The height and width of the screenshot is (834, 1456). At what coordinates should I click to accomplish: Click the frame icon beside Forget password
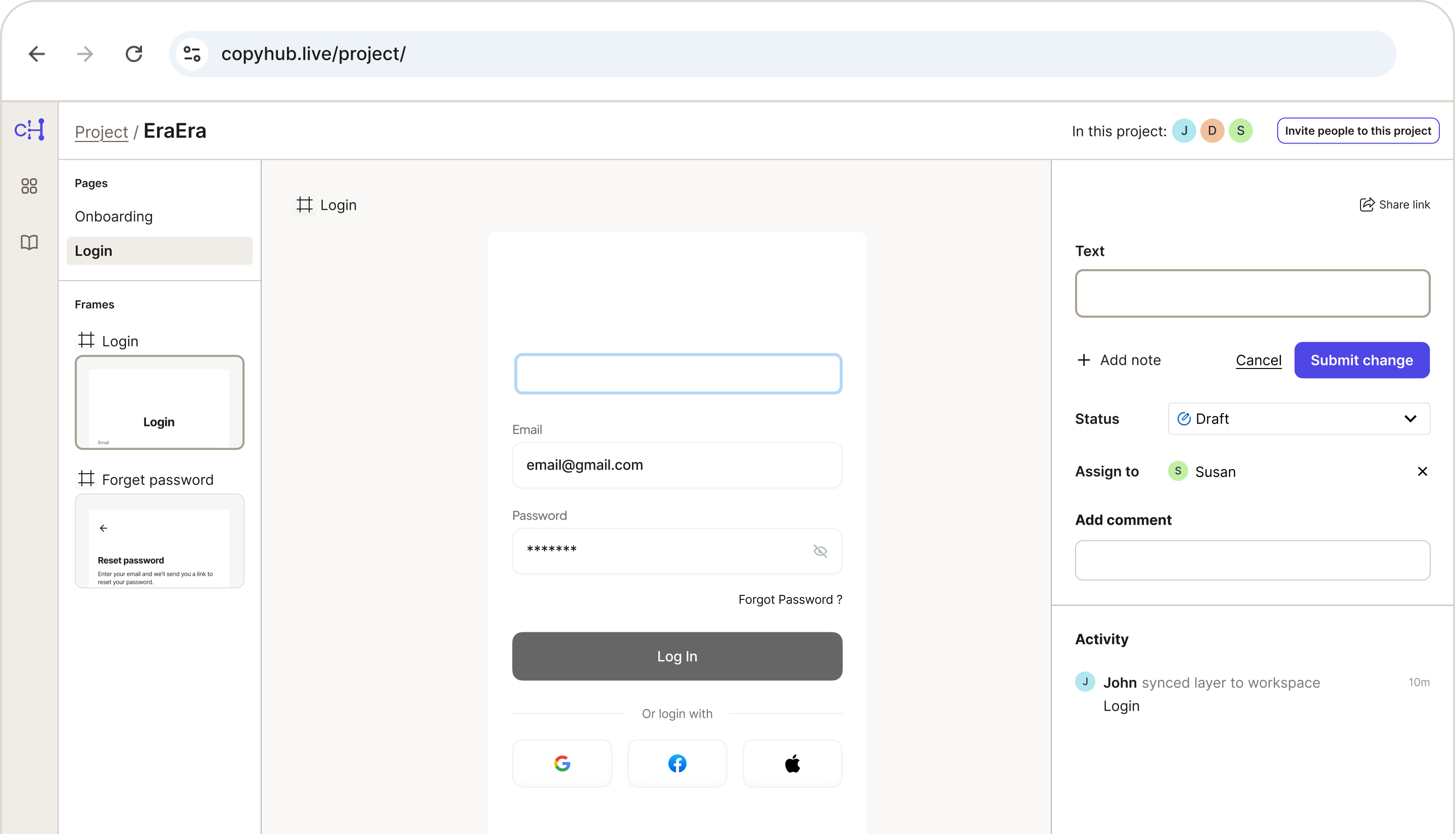(86, 479)
